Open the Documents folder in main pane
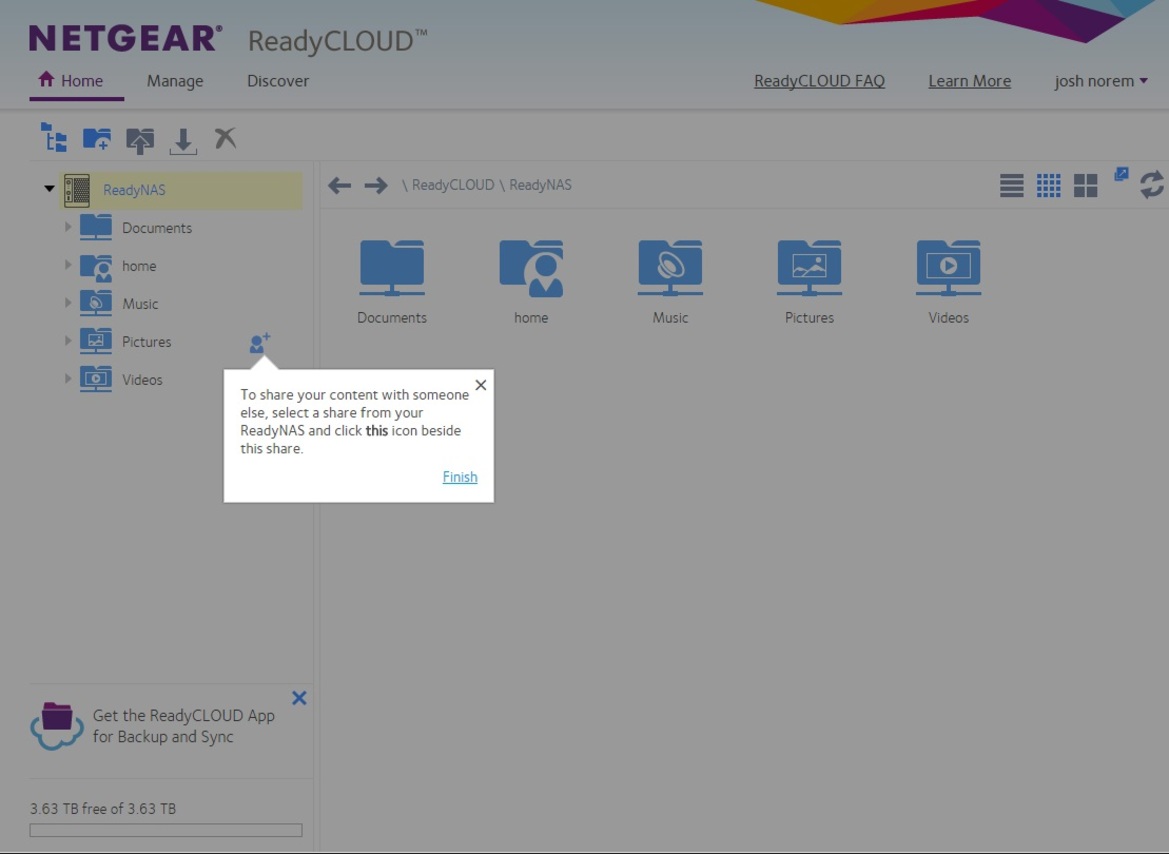This screenshot has width=1169, height=854. click(392, 282)
